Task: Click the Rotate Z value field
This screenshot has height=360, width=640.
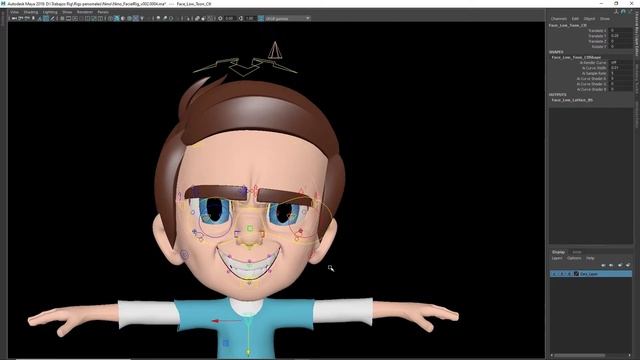Action: tap(621, 47)
